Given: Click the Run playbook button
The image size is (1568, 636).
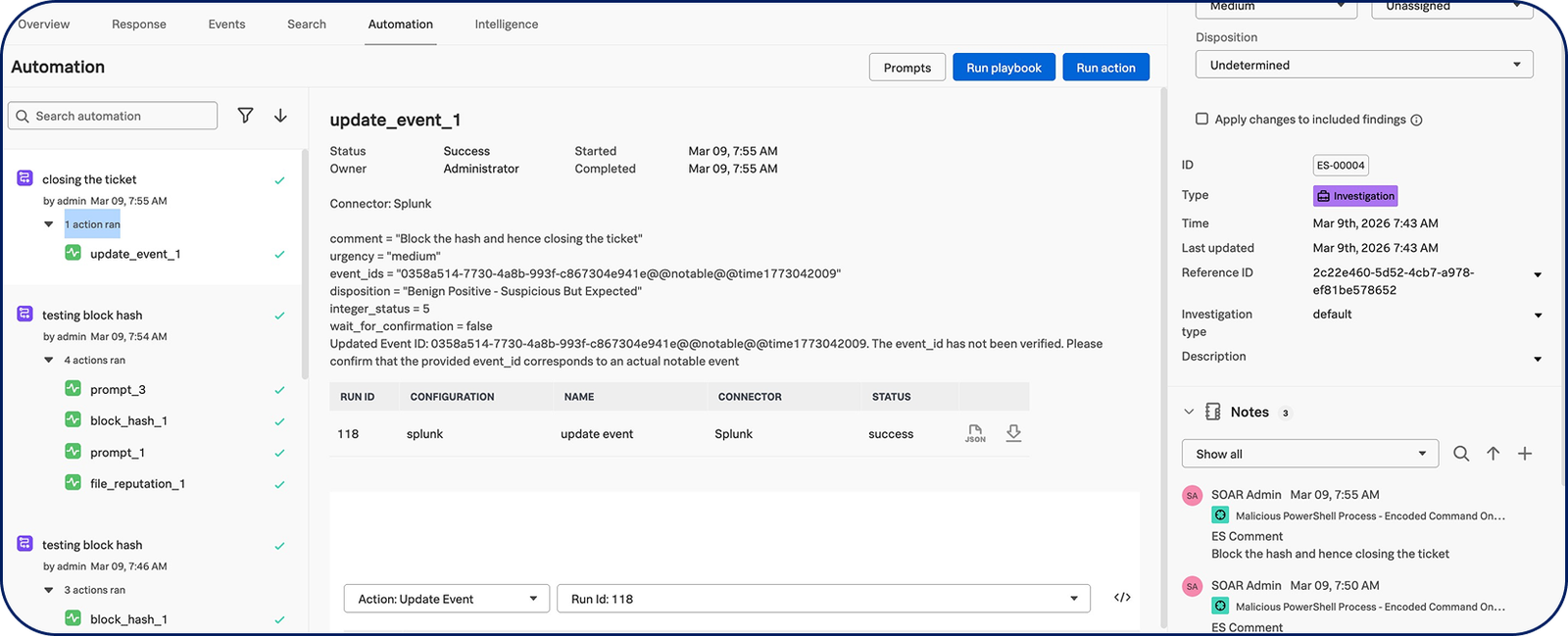Looking at the screenshot, I should [x=1004, y=68].
